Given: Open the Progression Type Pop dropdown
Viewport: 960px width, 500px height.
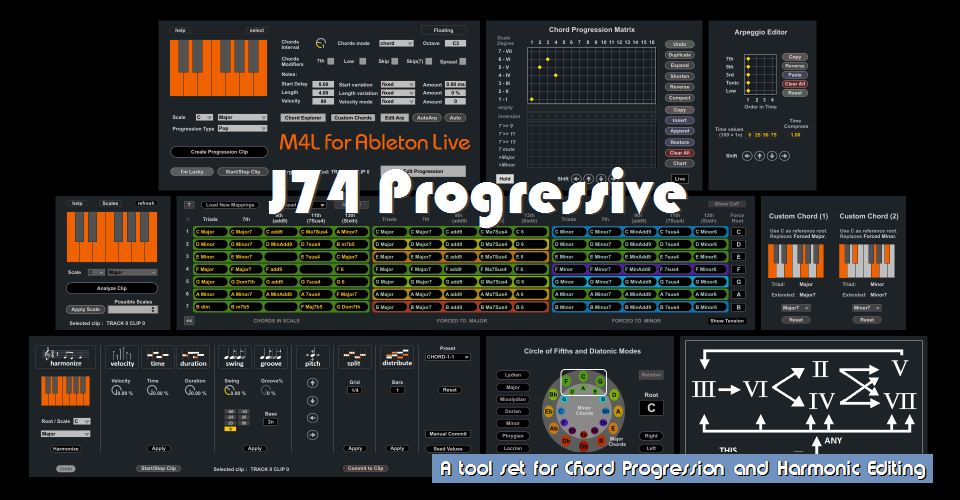Looking at the screenshot, I should [x=242, y=129].
